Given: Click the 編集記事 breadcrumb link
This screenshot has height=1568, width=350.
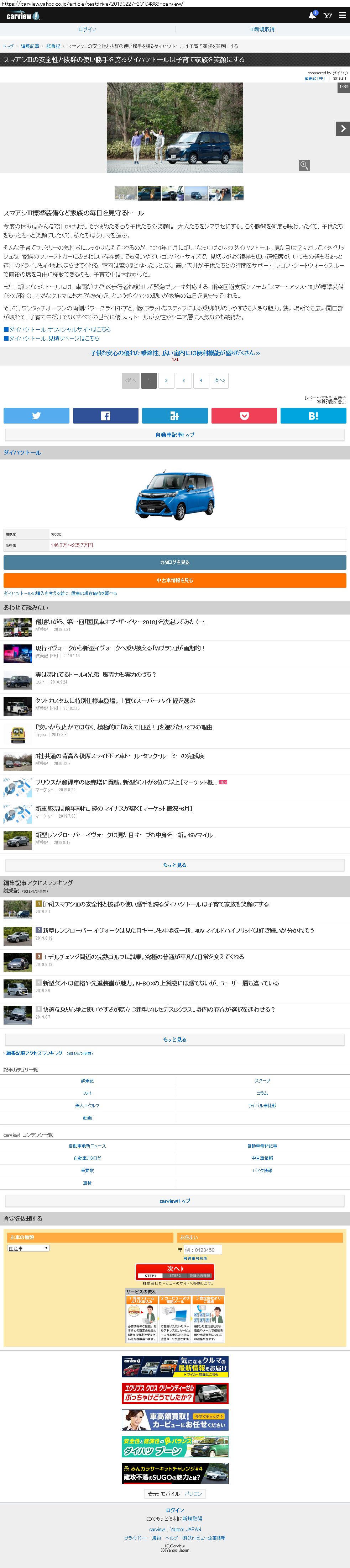Looking at the screenshot, I should click(x=30, y=46).
